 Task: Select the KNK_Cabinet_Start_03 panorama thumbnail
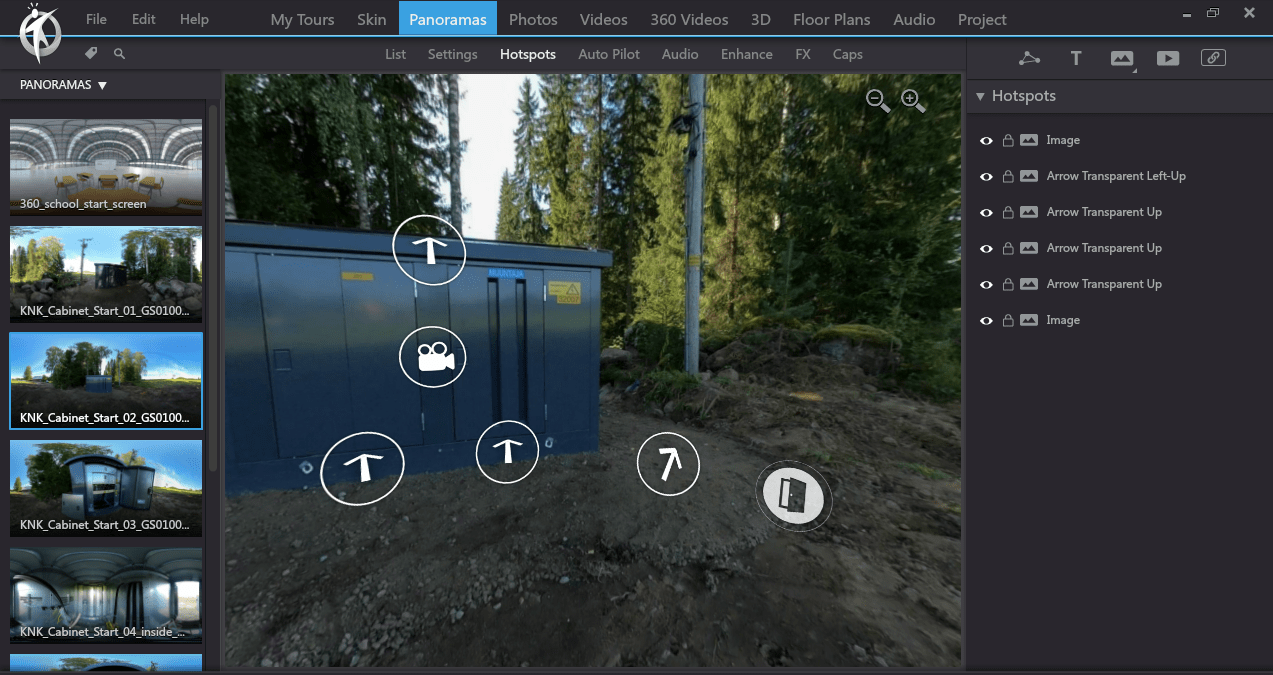tap(106, 488)
